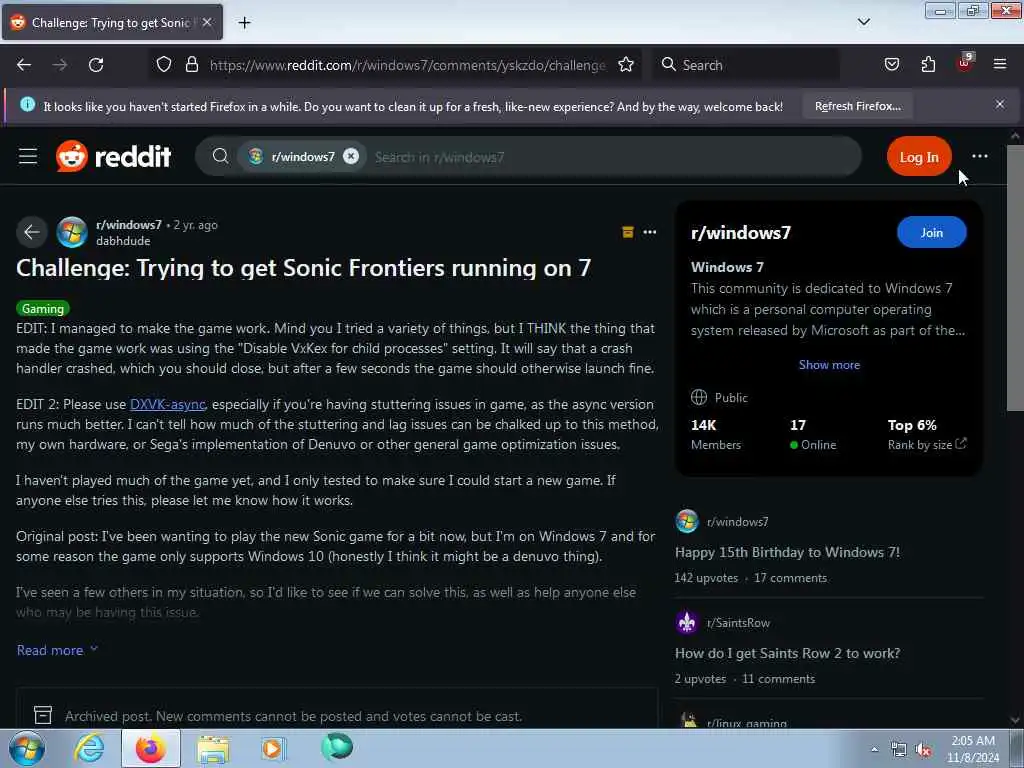
Task: Open How do I get Saints Row 2 post
Action: pyautogui.click(x=787, y=654)
